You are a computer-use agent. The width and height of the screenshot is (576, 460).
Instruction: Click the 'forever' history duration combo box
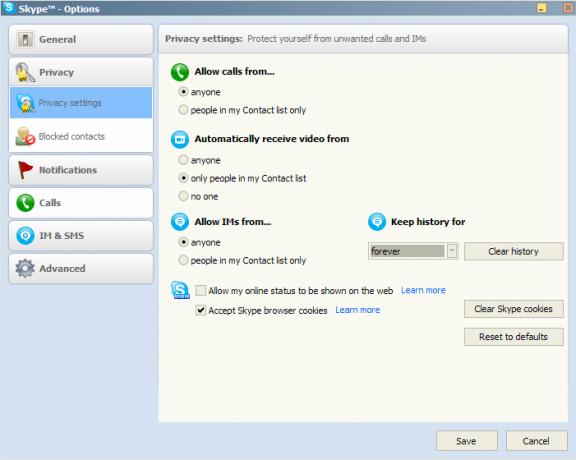click(x=413, y=251)
